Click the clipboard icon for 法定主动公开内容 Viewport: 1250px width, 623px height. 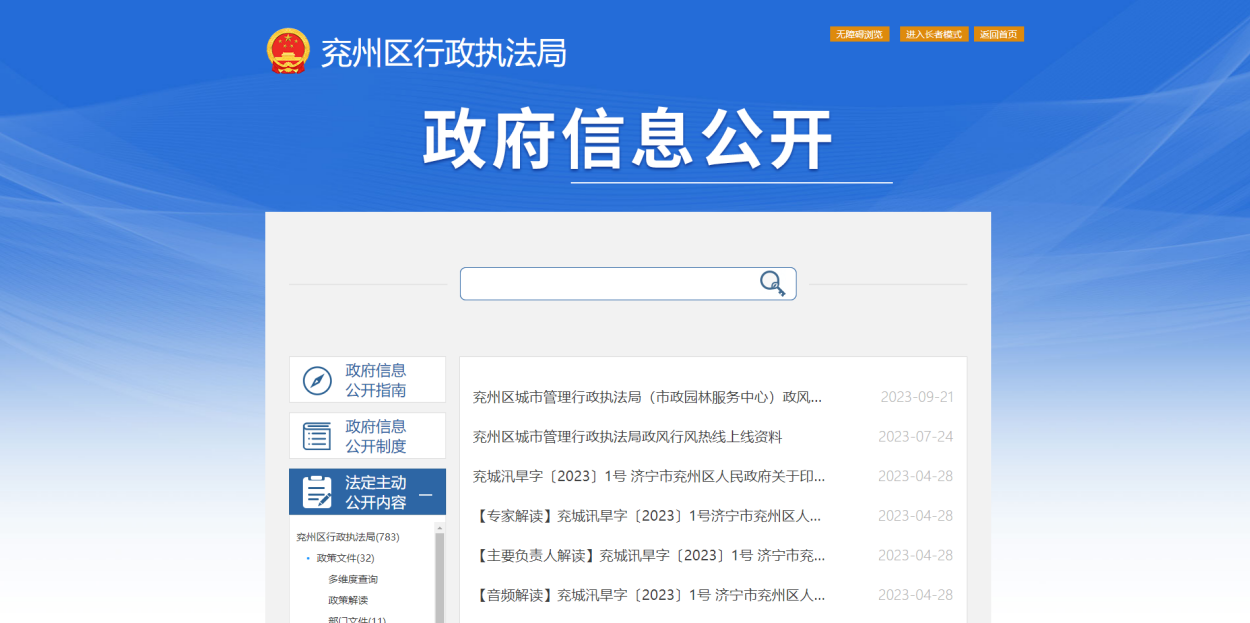tap(317, 492)
